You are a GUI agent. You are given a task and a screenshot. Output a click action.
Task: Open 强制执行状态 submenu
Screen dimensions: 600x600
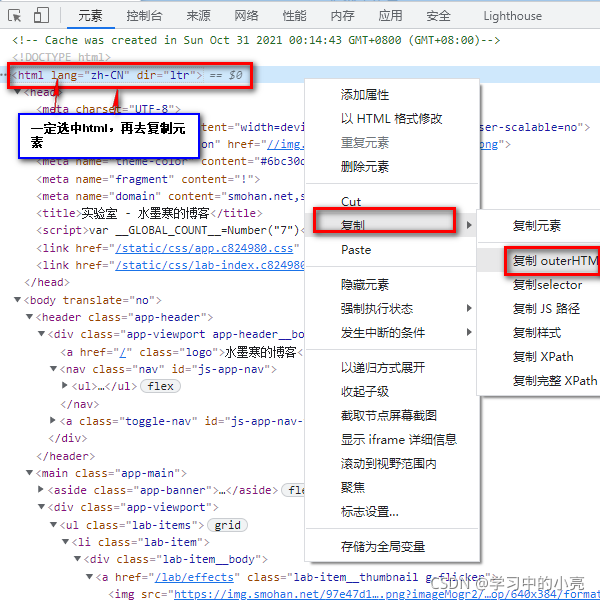click(x=393, y=308)
